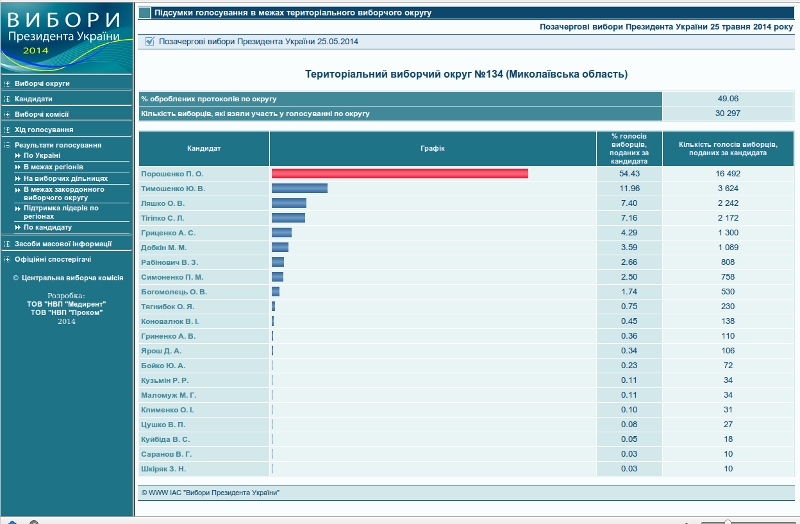Expand the Хід голосування menu section
Image resolution: width=800 pixels, height=524 pixels.
7,130
